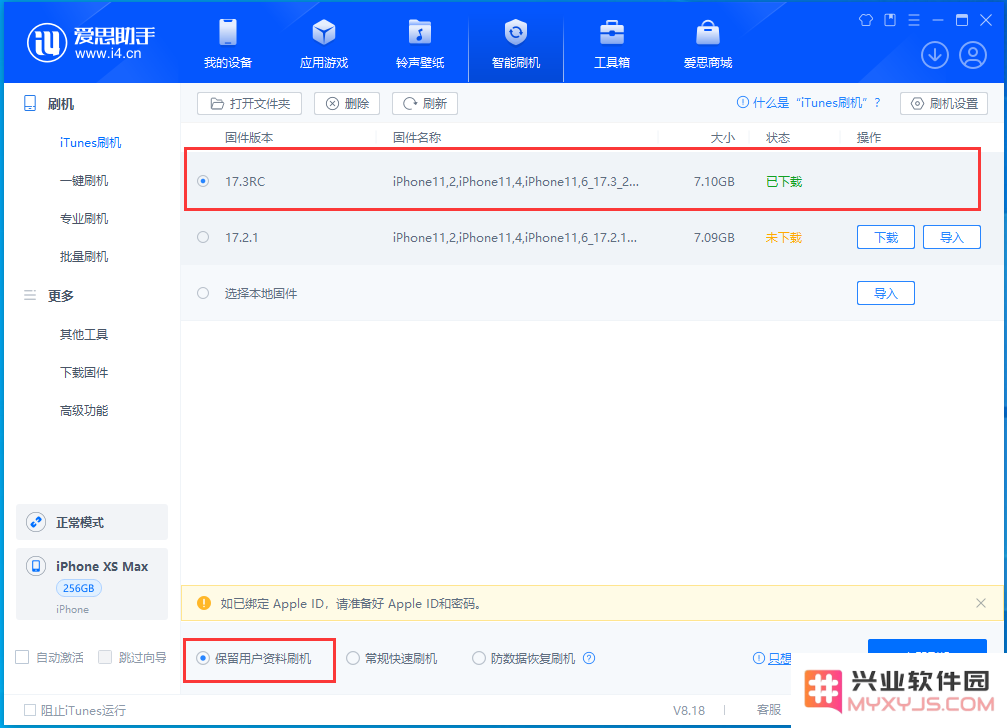The width and height of the screenshot is (1007, 728).
Task: Click the 删除 delete button
Action: (x=347, y=103)
